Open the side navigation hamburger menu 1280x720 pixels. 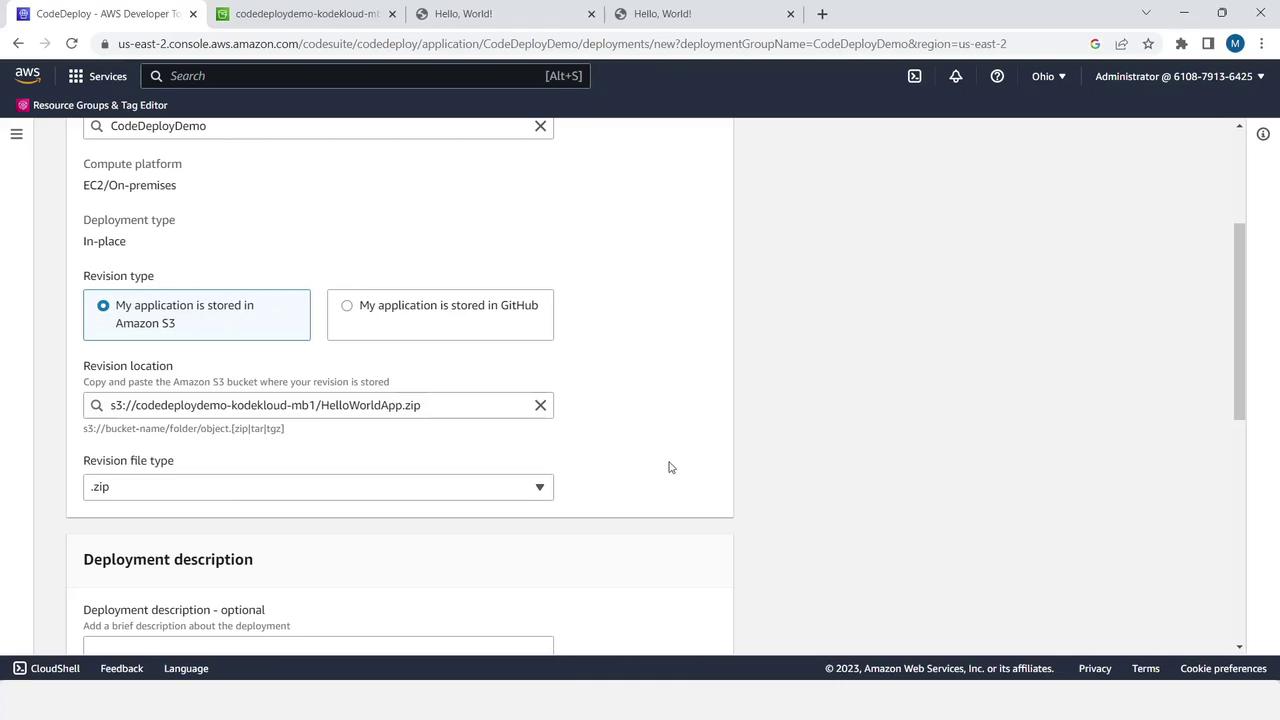pyautogui.click(x=16, y=134)
